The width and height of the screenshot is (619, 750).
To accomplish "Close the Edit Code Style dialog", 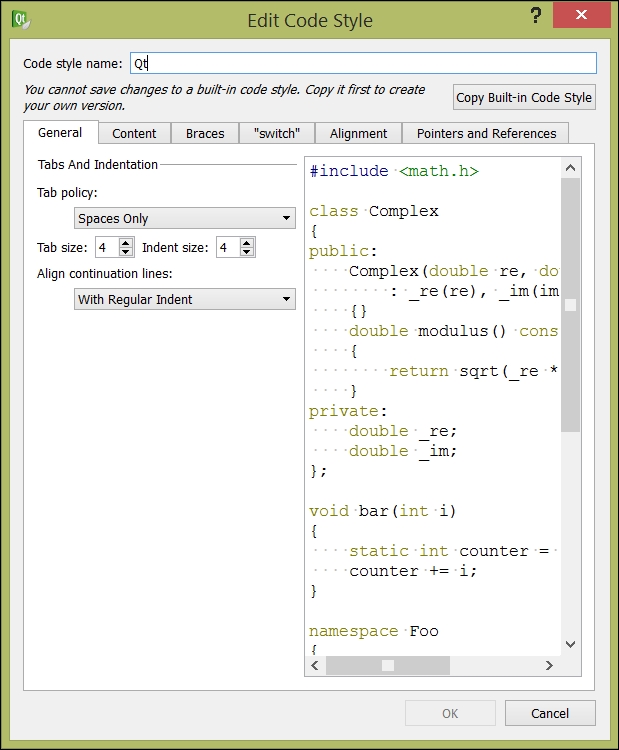I will [581, 15].
